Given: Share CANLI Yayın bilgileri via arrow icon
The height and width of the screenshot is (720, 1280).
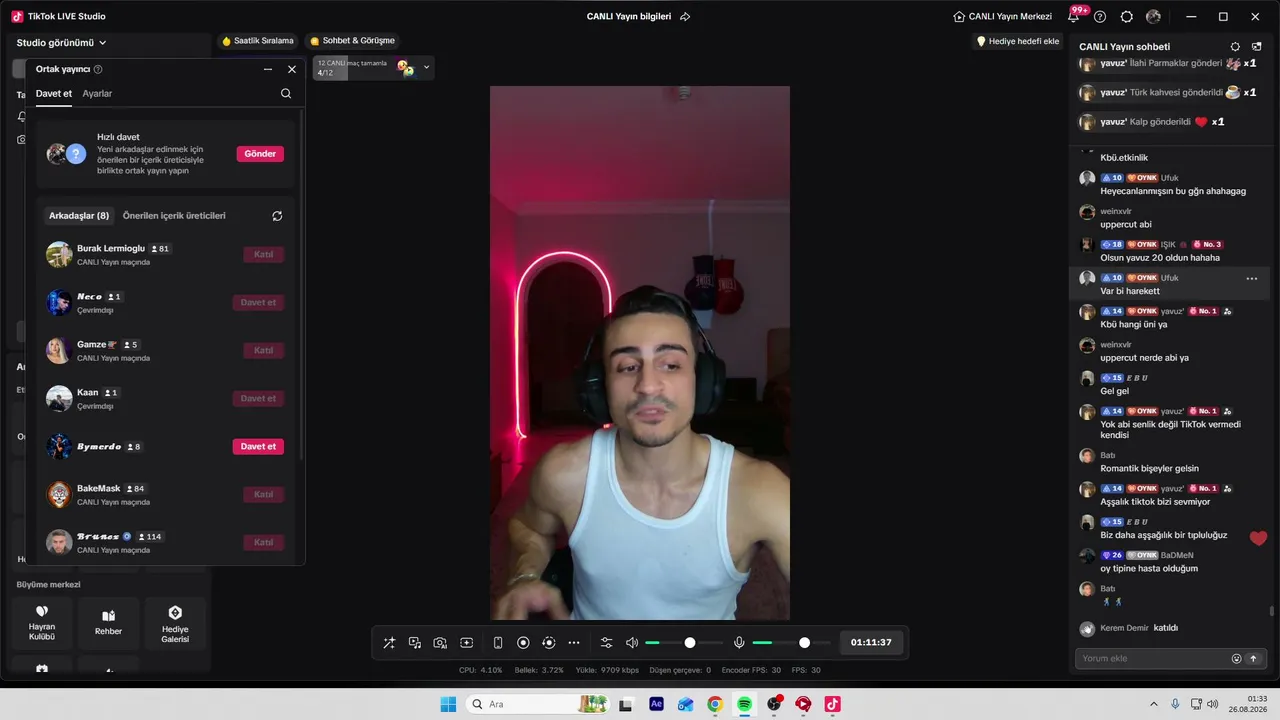Looking at the screenshot, I should click(x=685, y=17).
